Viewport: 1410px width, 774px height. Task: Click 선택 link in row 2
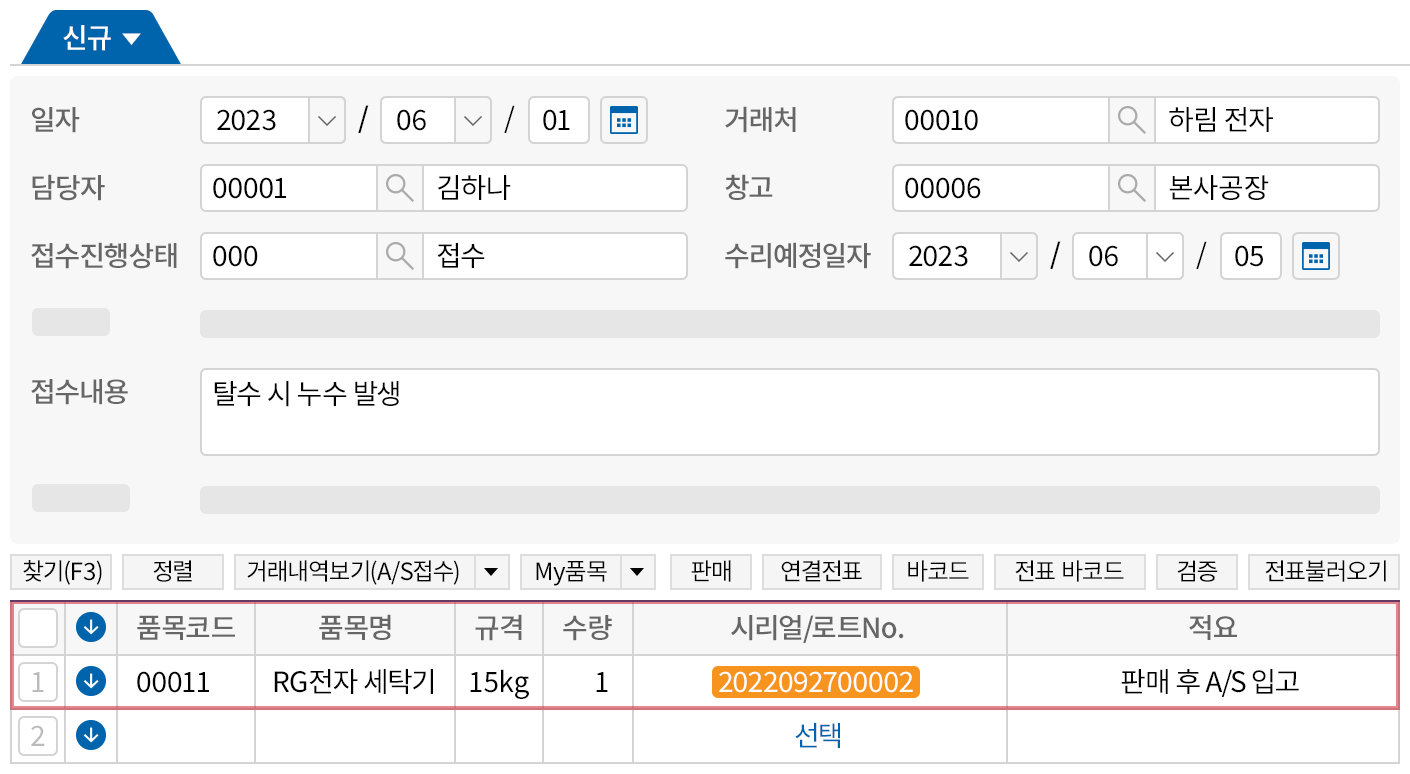click(818, 736)
